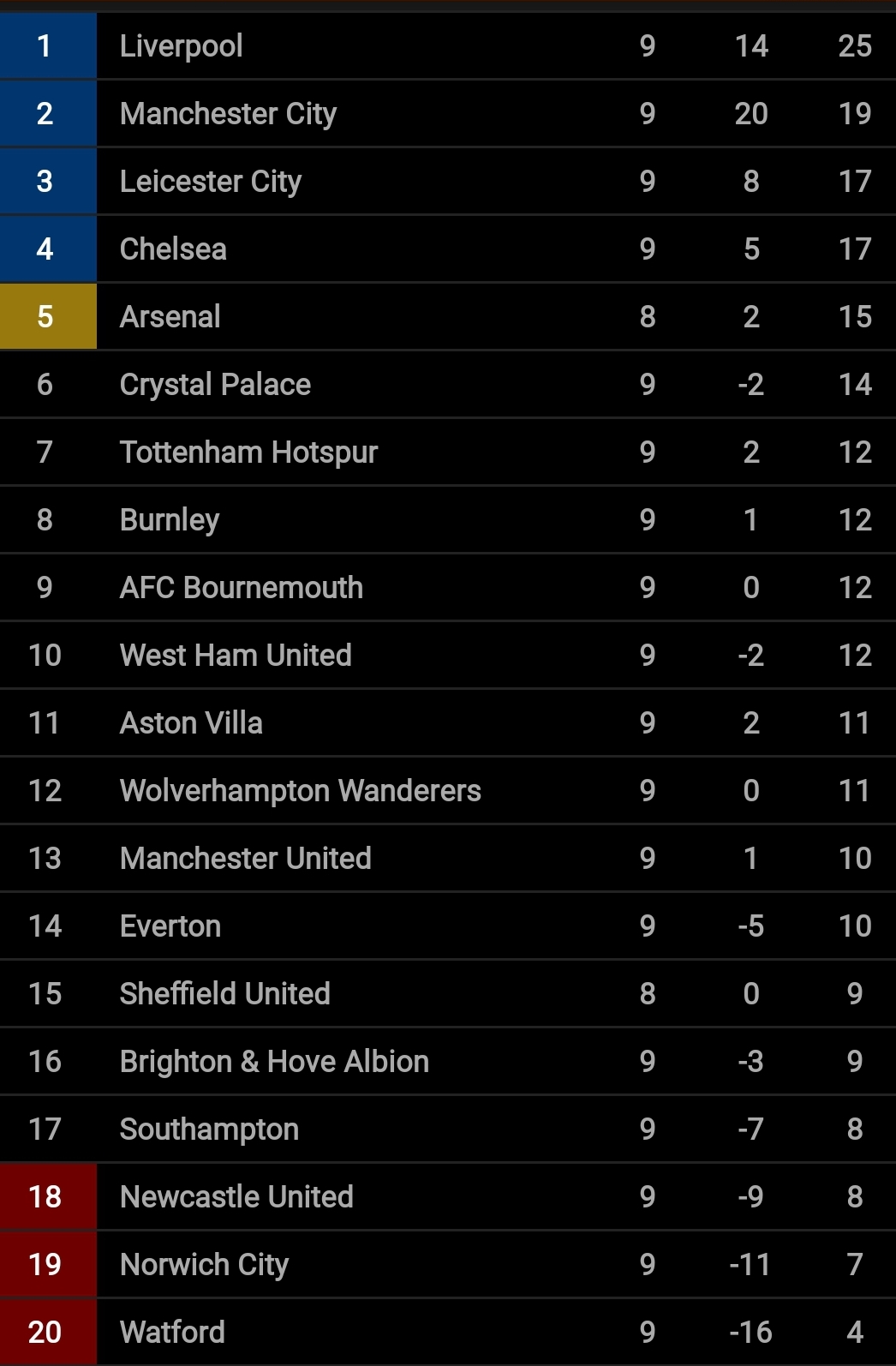Select Aston Villa in the standings
The width and height of the screenshot is (896, 1366).
click(x=191, y=722)
